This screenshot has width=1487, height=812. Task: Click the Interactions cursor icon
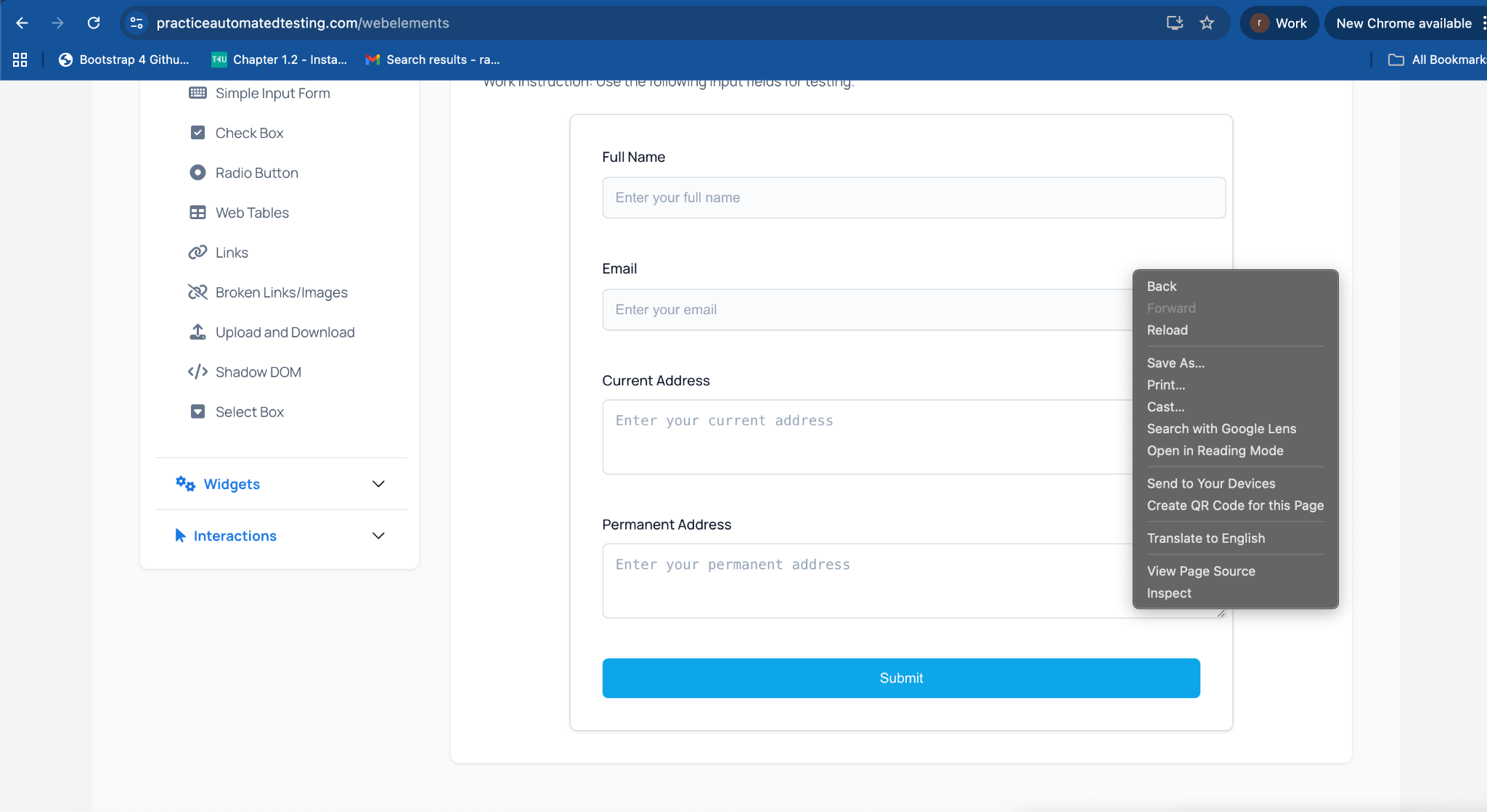(180, 536)
